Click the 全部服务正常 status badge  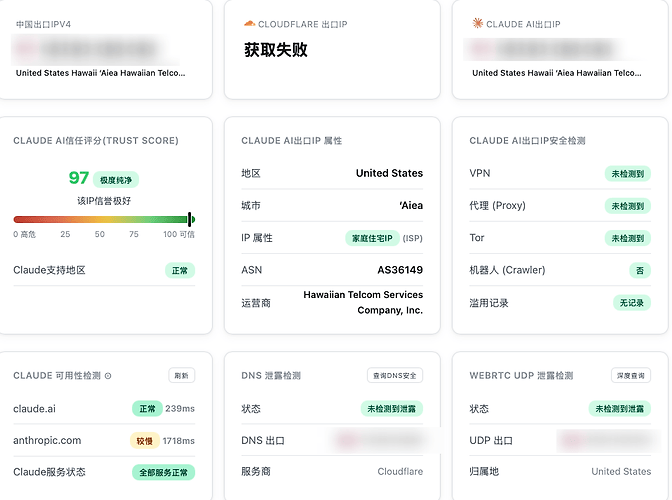pos(163,473)
